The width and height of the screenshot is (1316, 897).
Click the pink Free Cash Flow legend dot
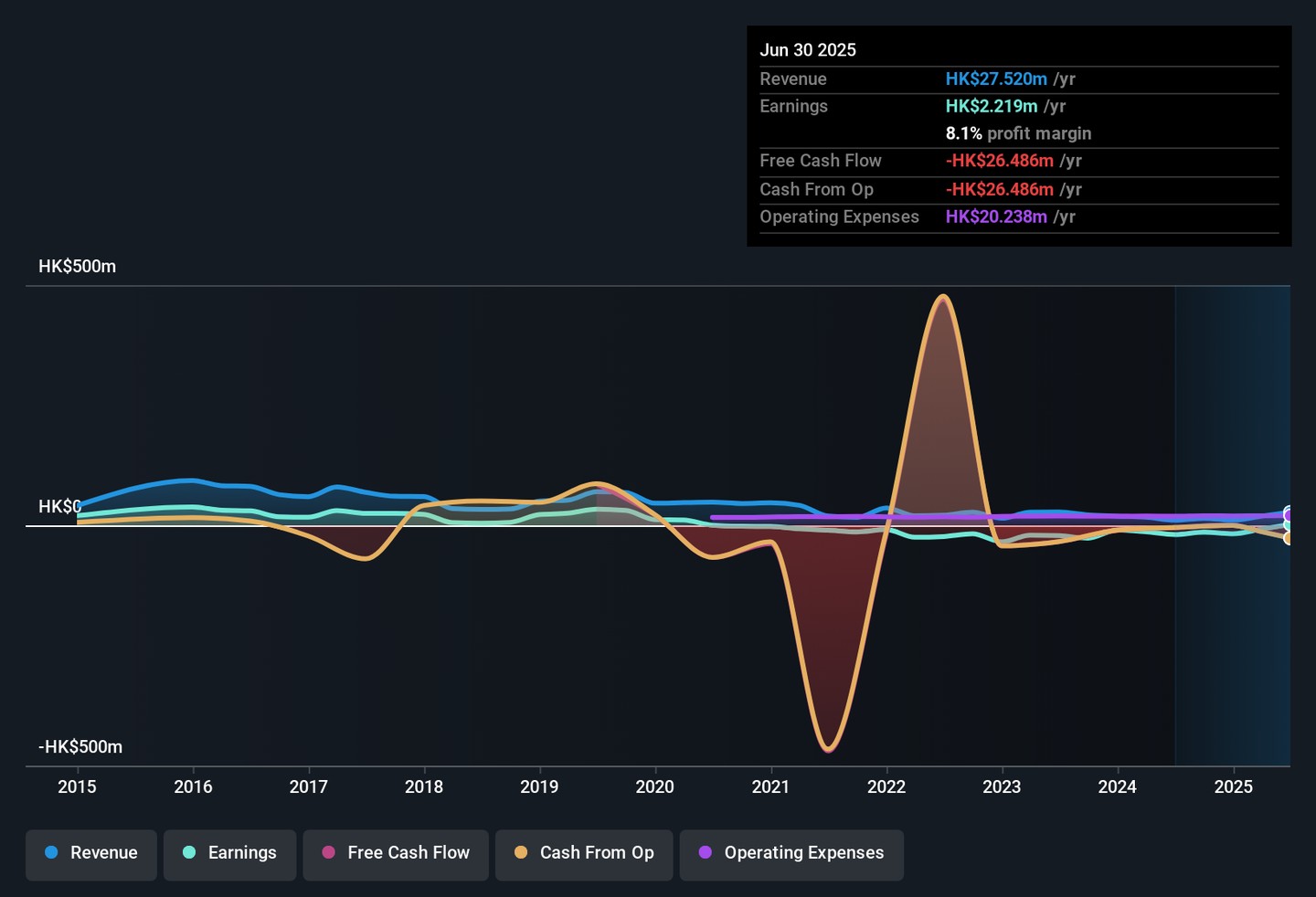(329, 852)
